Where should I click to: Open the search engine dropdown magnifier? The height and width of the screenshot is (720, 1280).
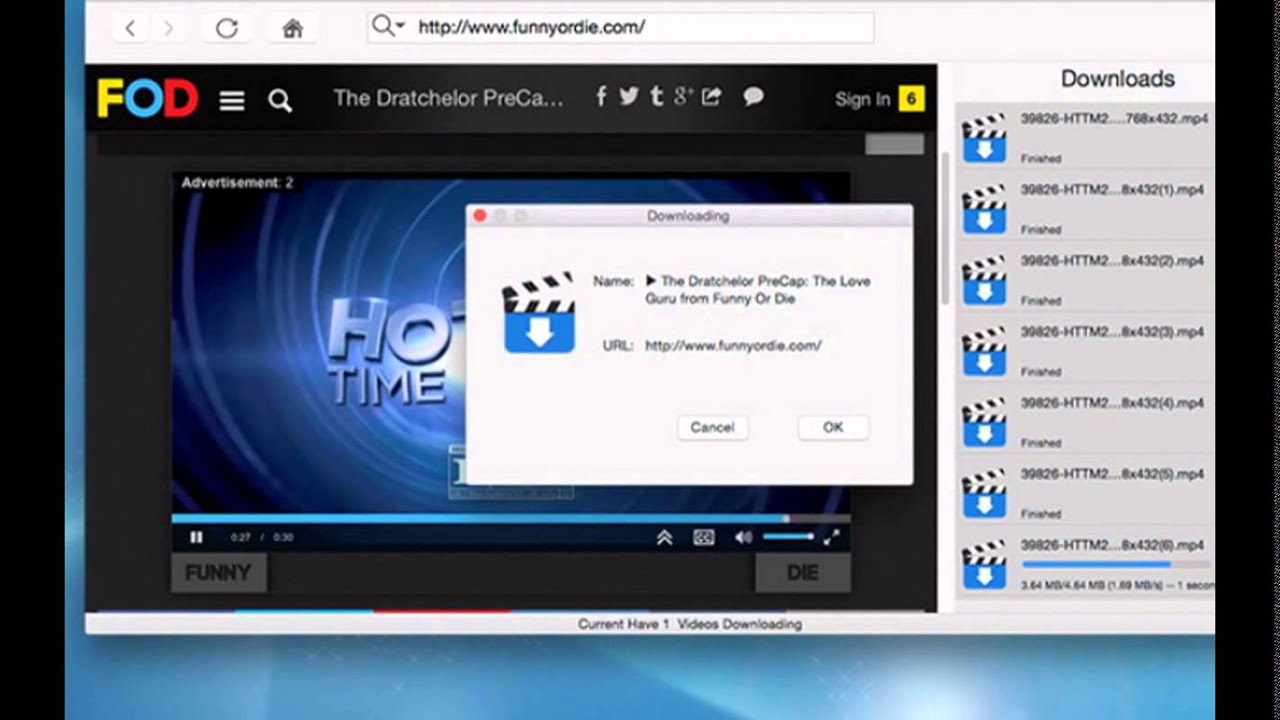click(x=388, y=26)
